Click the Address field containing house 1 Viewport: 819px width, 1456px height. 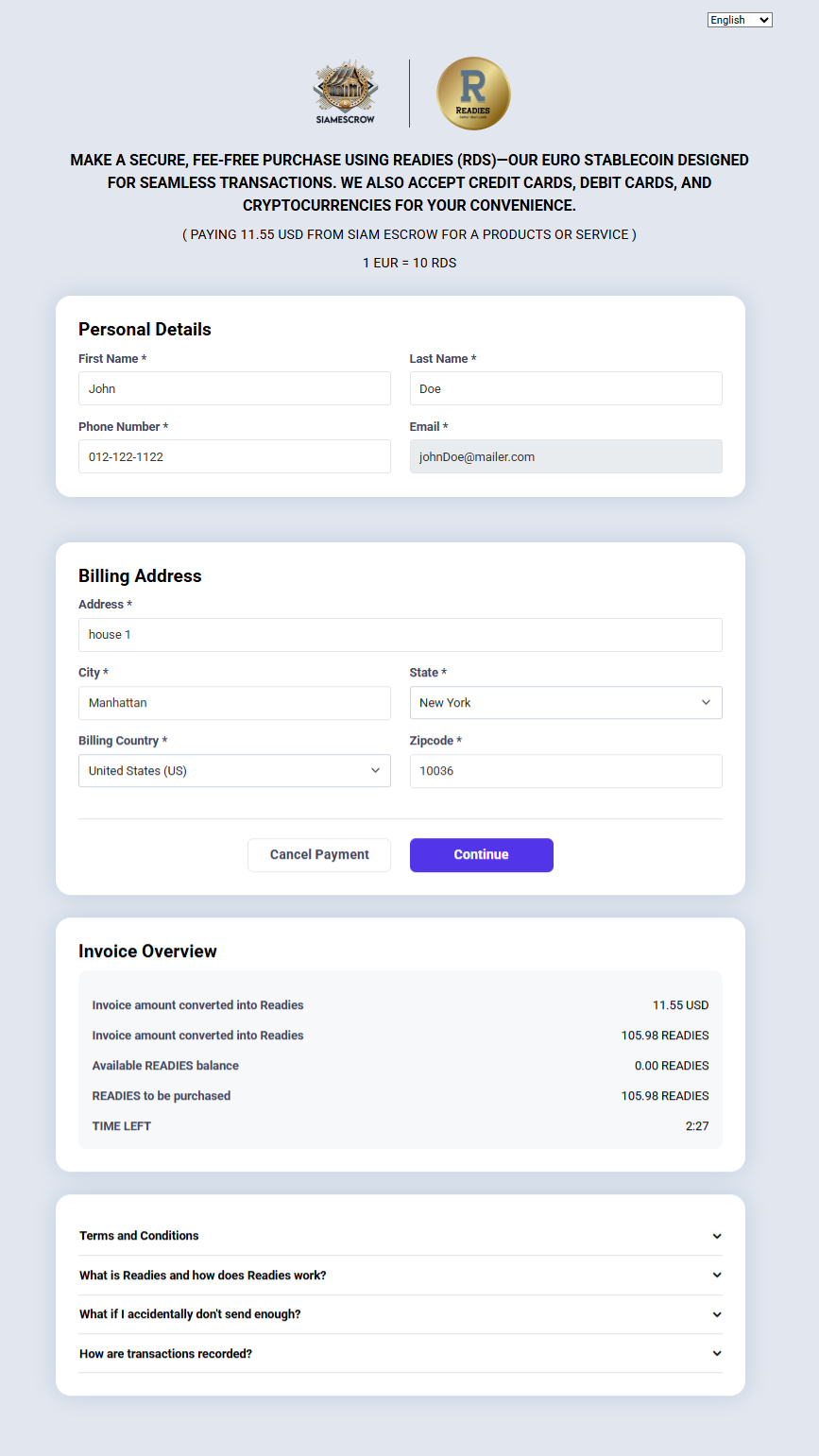[401, 635]
